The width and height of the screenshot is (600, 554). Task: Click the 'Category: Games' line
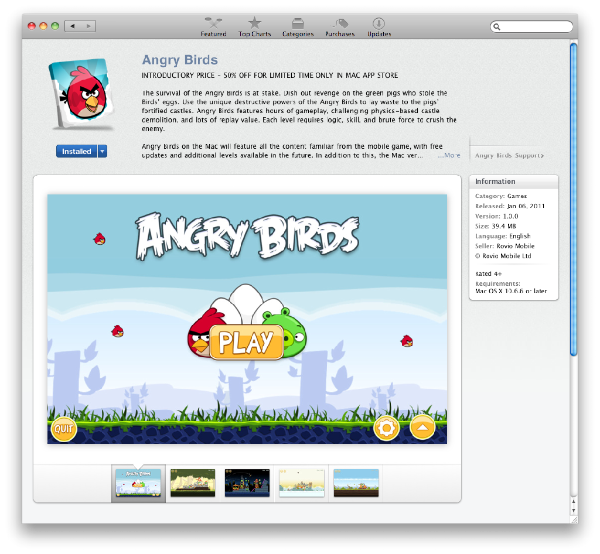click(501, 196)
